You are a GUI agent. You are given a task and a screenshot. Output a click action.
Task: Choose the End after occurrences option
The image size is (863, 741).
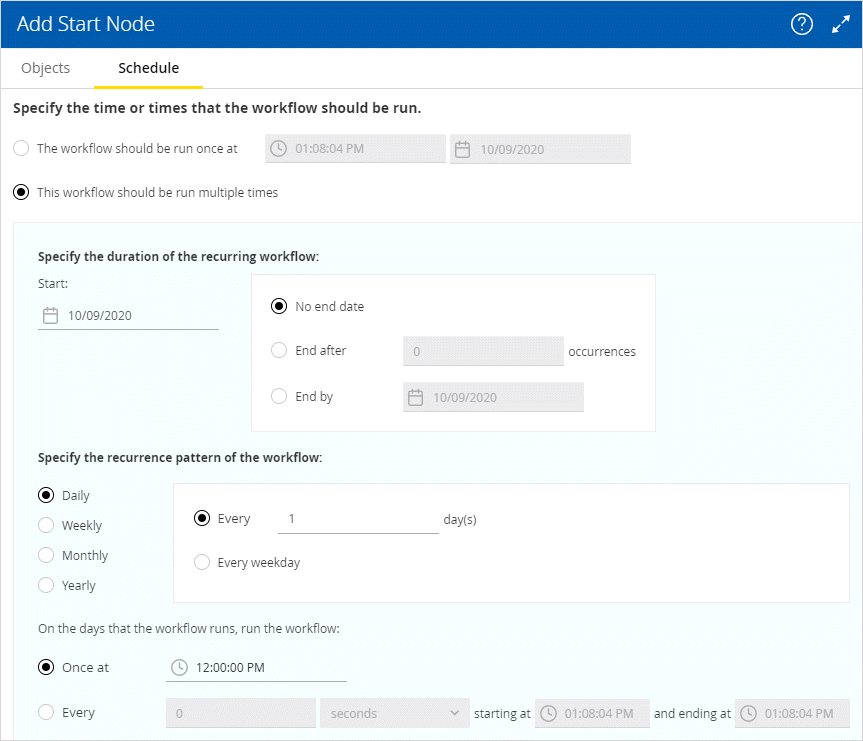[279, 350]
